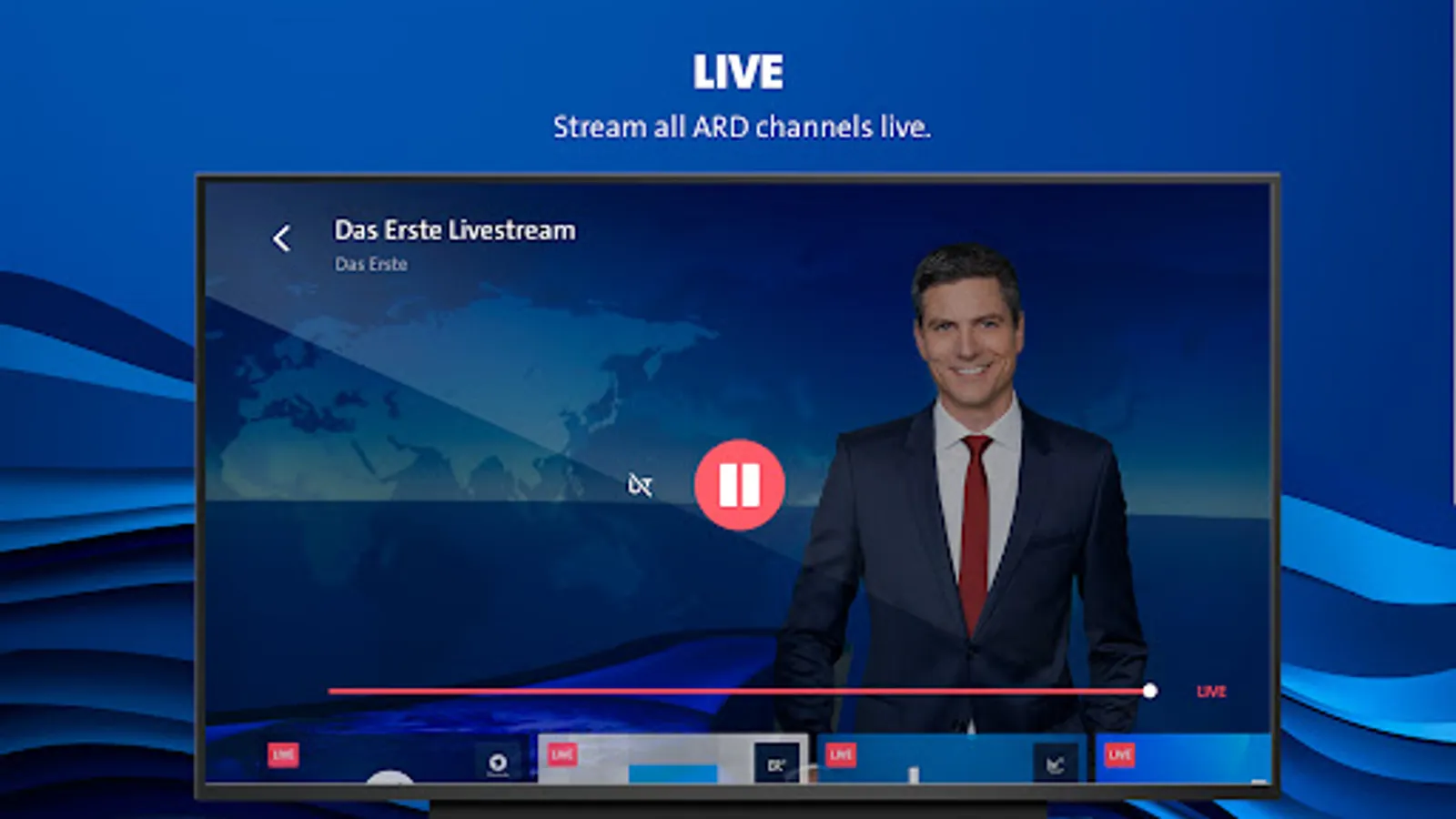Click the LIVE badge on the BR tile

pos(562,754)
